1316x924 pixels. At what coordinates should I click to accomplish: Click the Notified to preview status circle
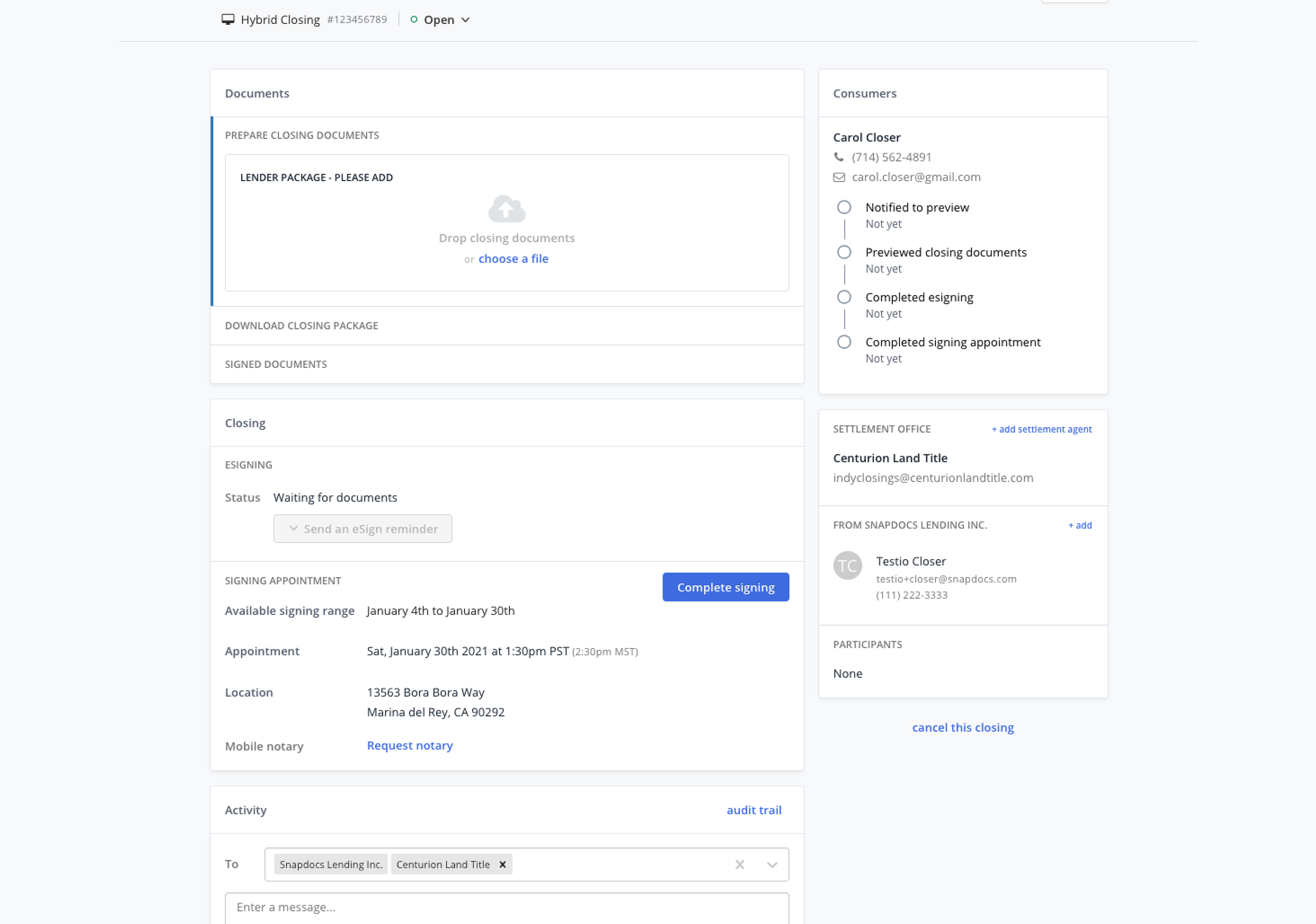pos(844,207)
